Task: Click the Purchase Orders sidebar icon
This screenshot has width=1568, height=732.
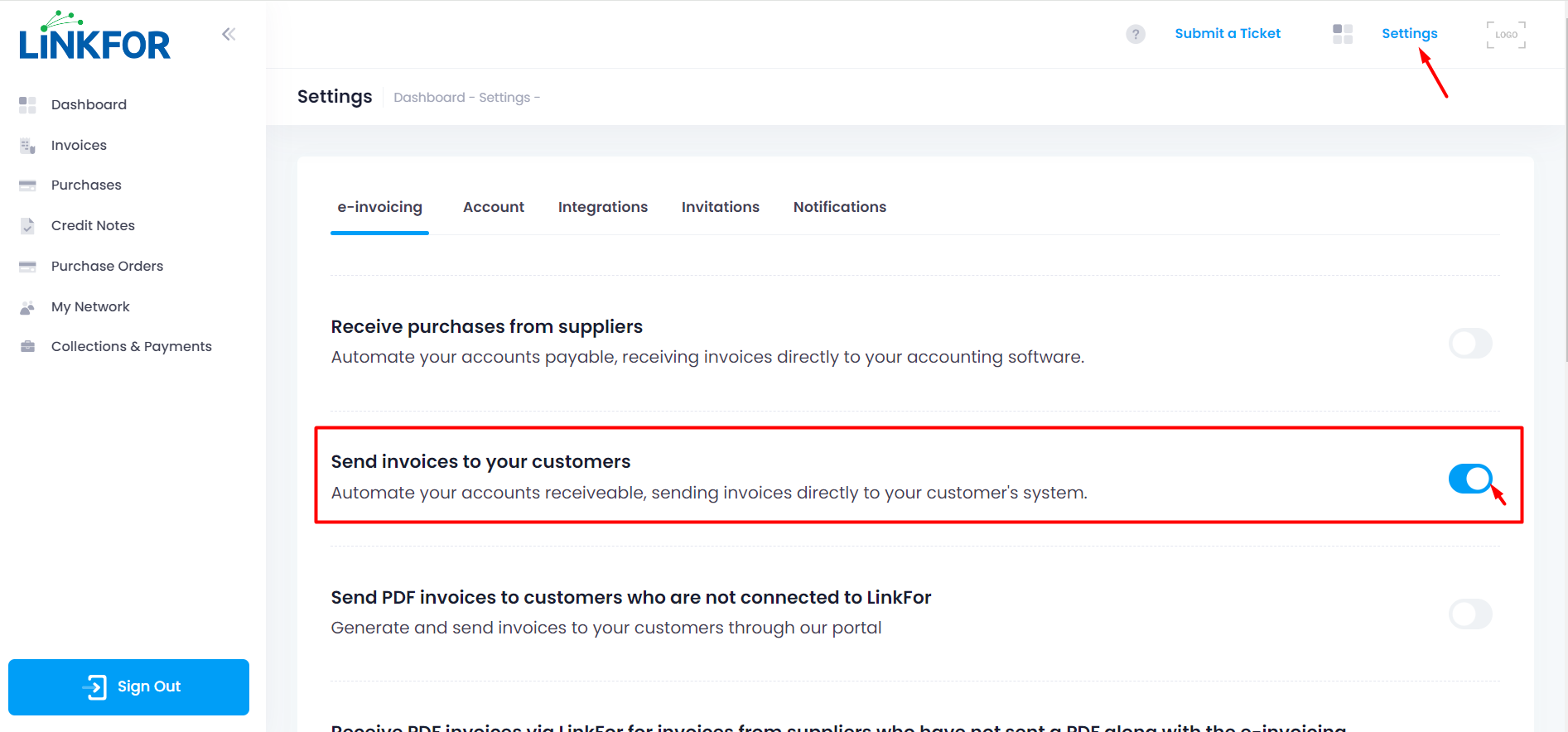Action: [x=27, y=267]
